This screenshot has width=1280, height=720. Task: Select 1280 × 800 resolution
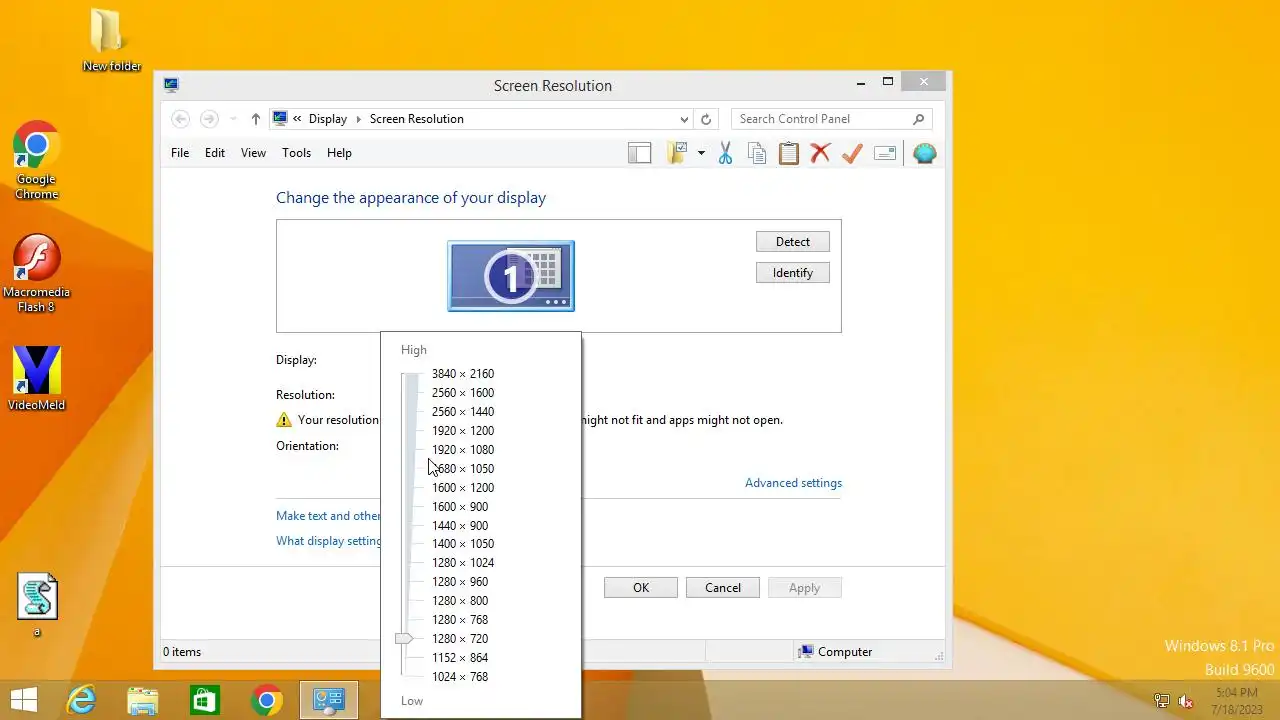coord(460,601)
